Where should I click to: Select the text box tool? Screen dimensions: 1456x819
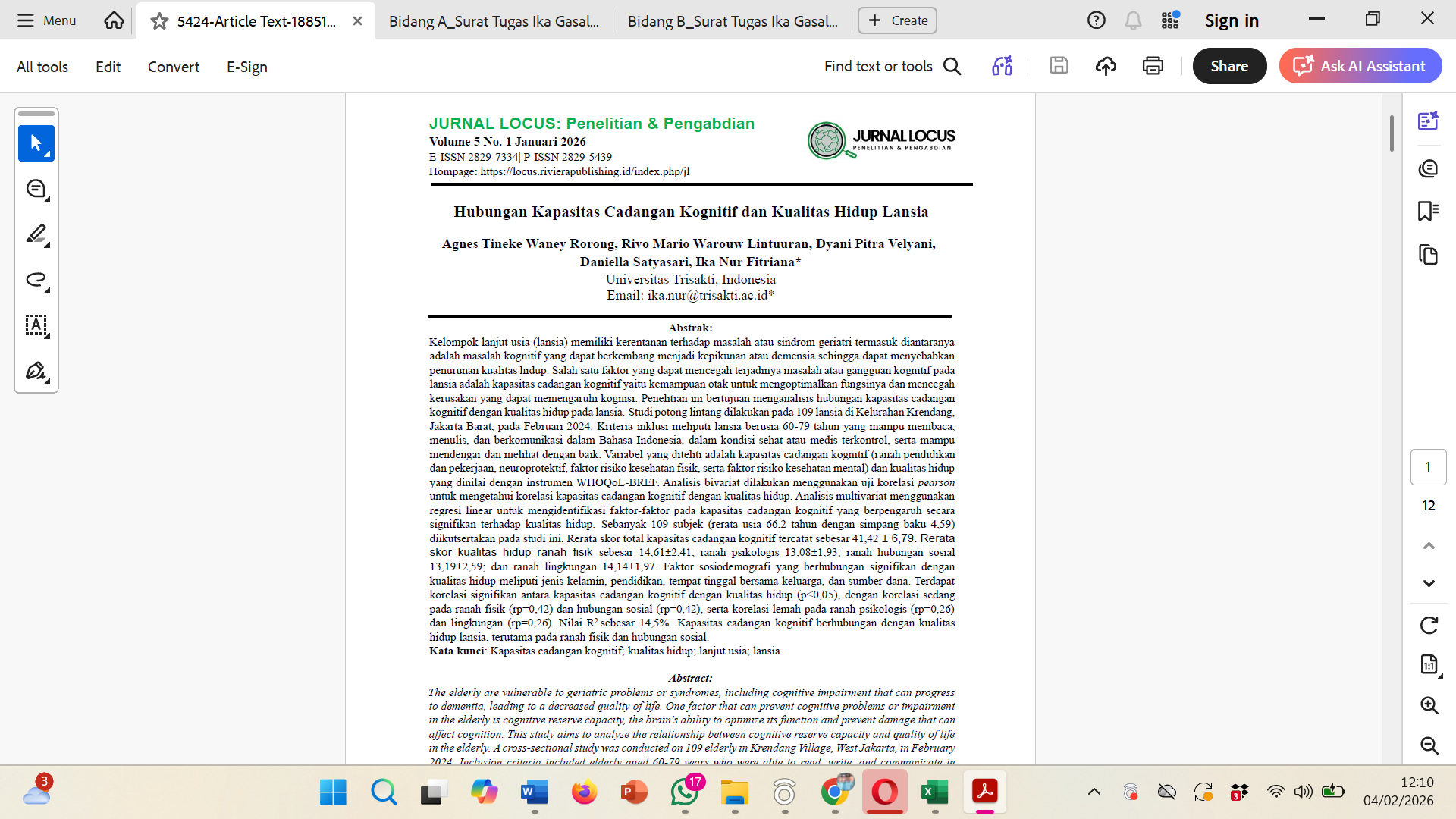point(36,325)
